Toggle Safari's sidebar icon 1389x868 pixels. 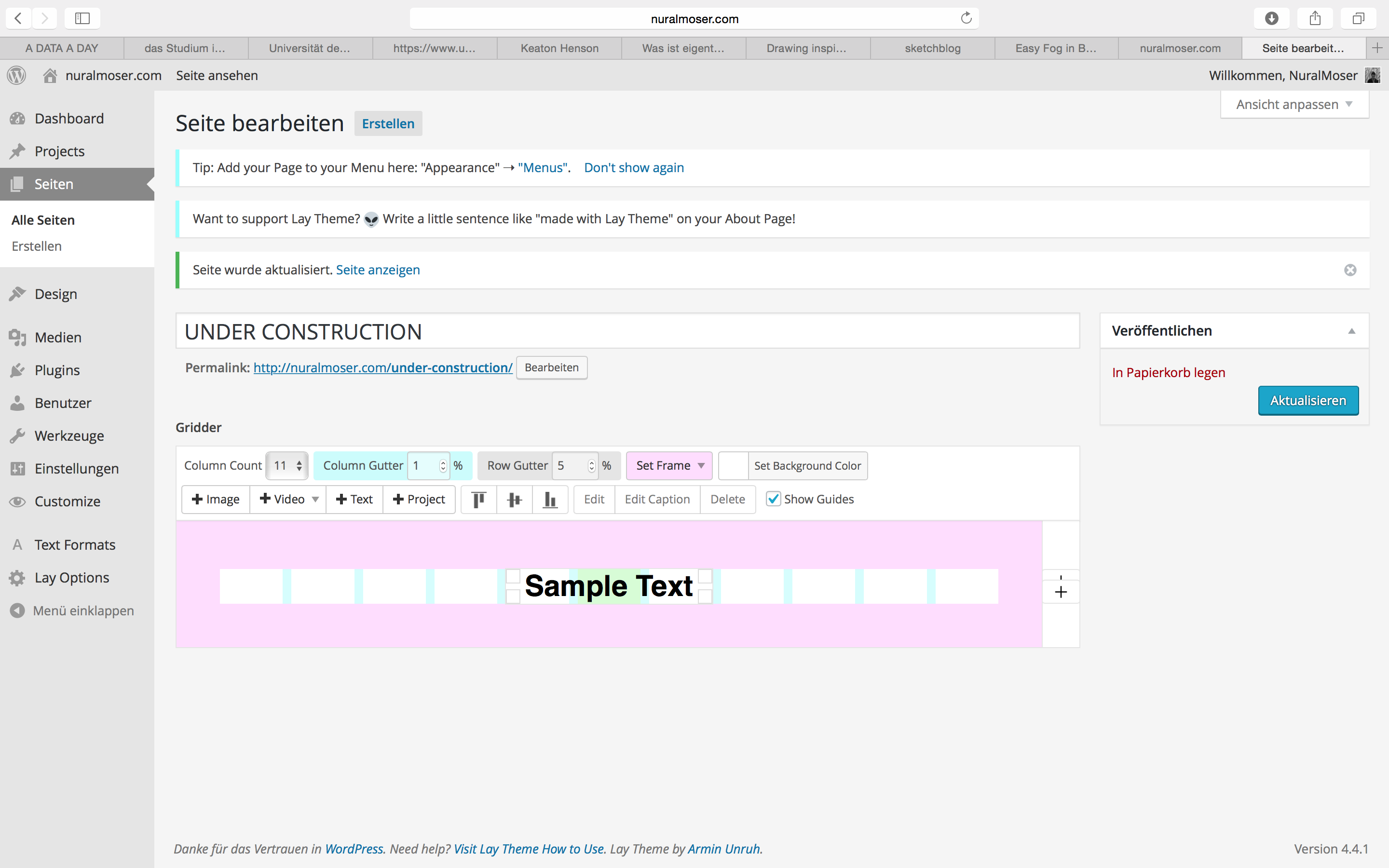coord(82,18)
